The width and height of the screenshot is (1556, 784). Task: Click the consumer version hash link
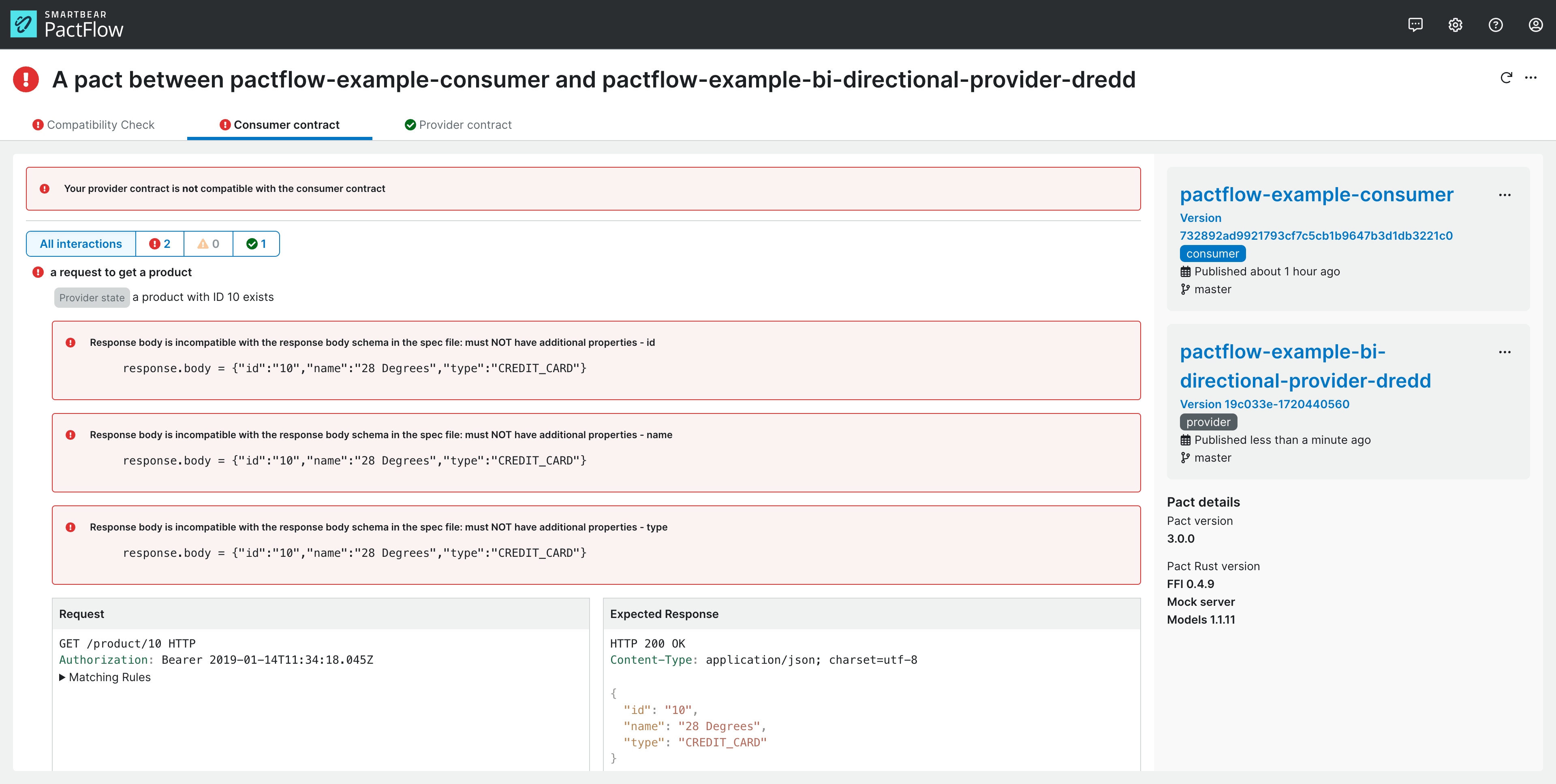(x=1317, y=235)
